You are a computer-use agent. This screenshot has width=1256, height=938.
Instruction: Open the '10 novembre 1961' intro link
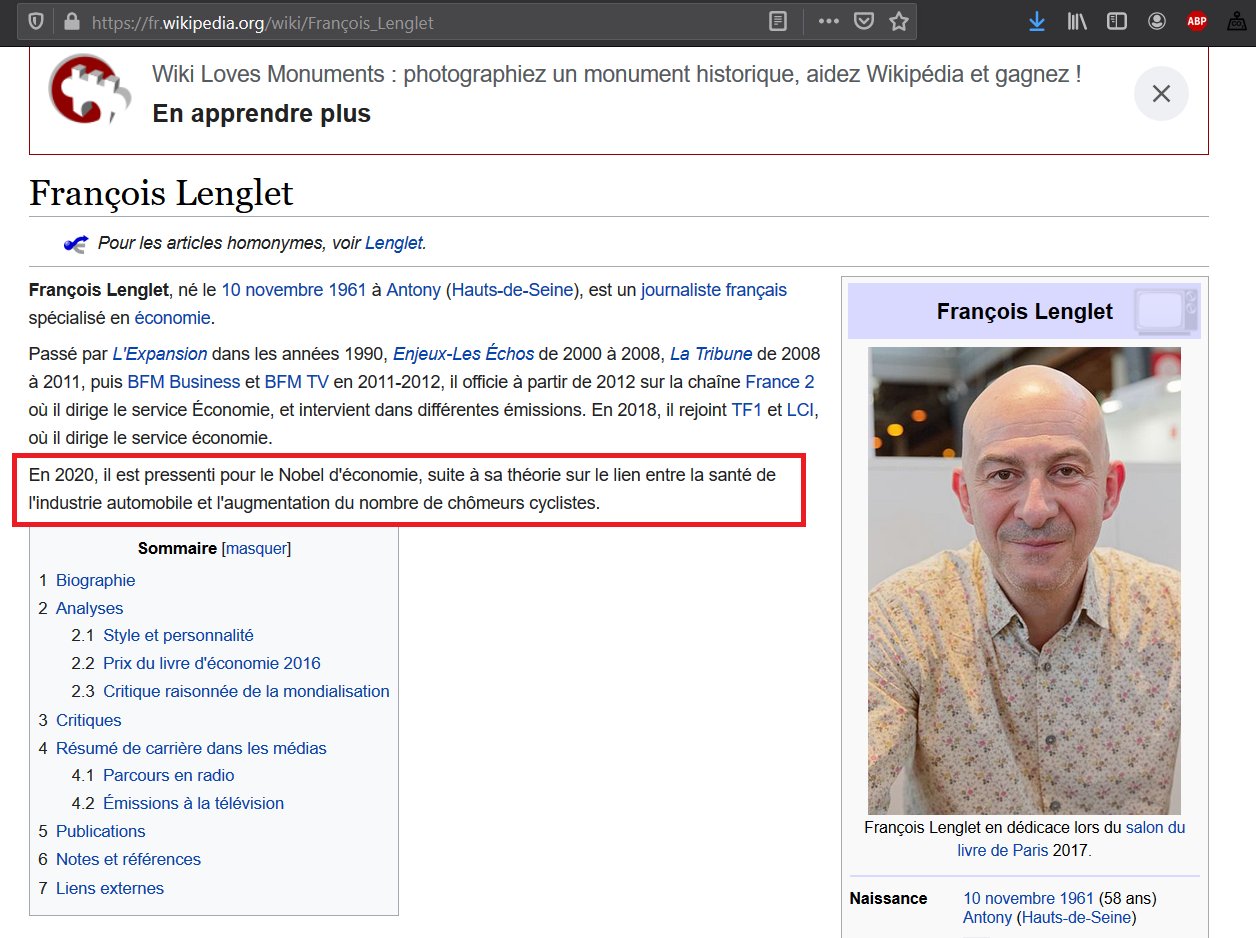coord(294,290)
